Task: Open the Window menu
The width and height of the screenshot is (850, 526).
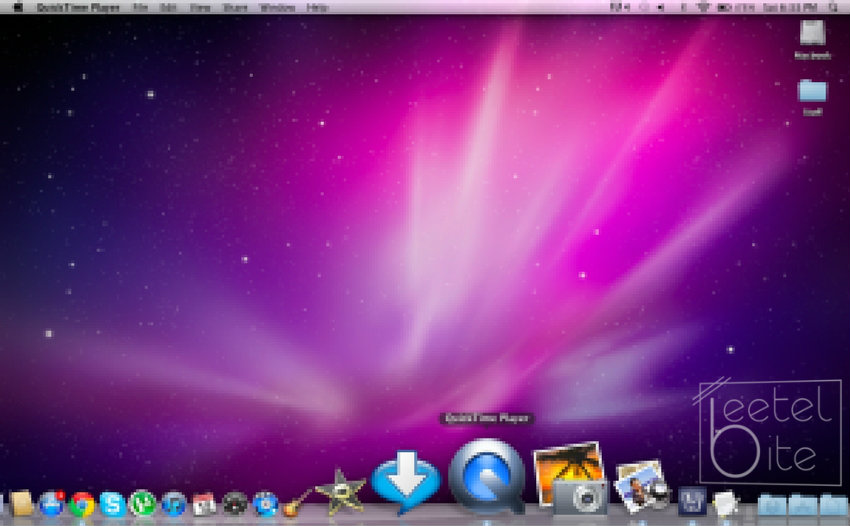Action: point(278,8)
